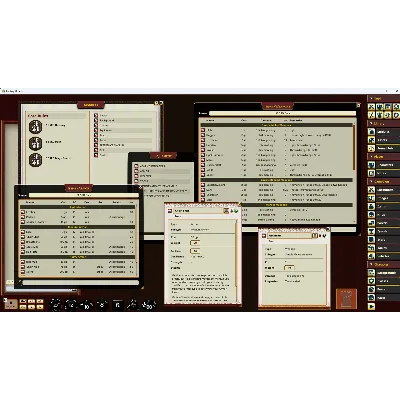Collapse the Campaign section header
The height and width of the screenshot is (400, 400).
tap(383, 181)
